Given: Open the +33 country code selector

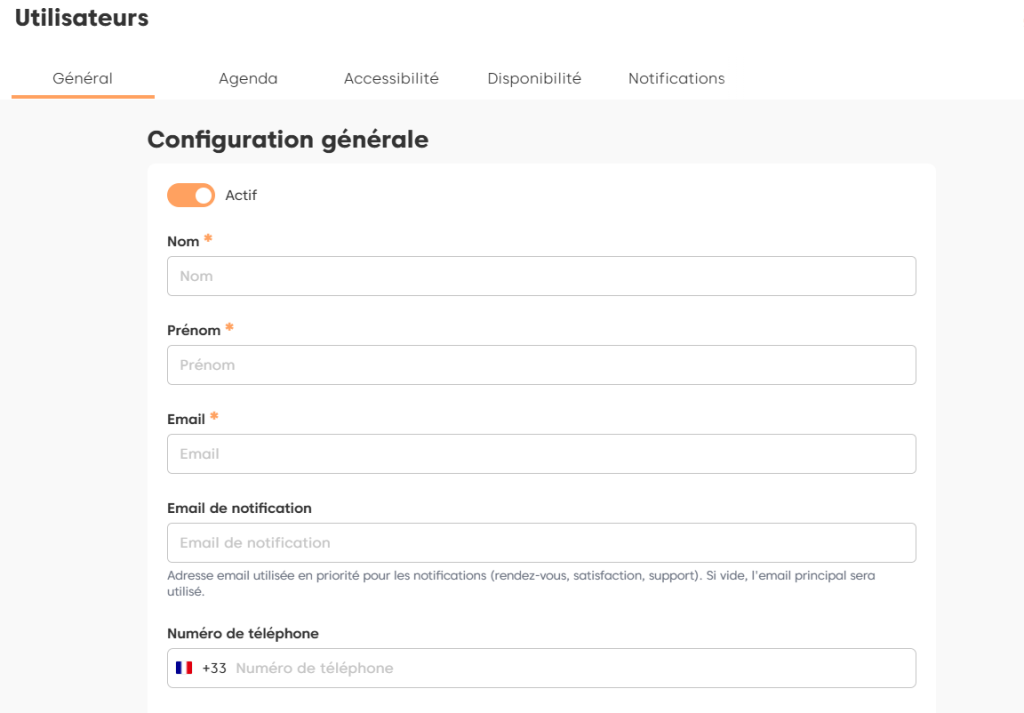Looking at the screenshot, I should pyautogui.click(x=214, y=668).
